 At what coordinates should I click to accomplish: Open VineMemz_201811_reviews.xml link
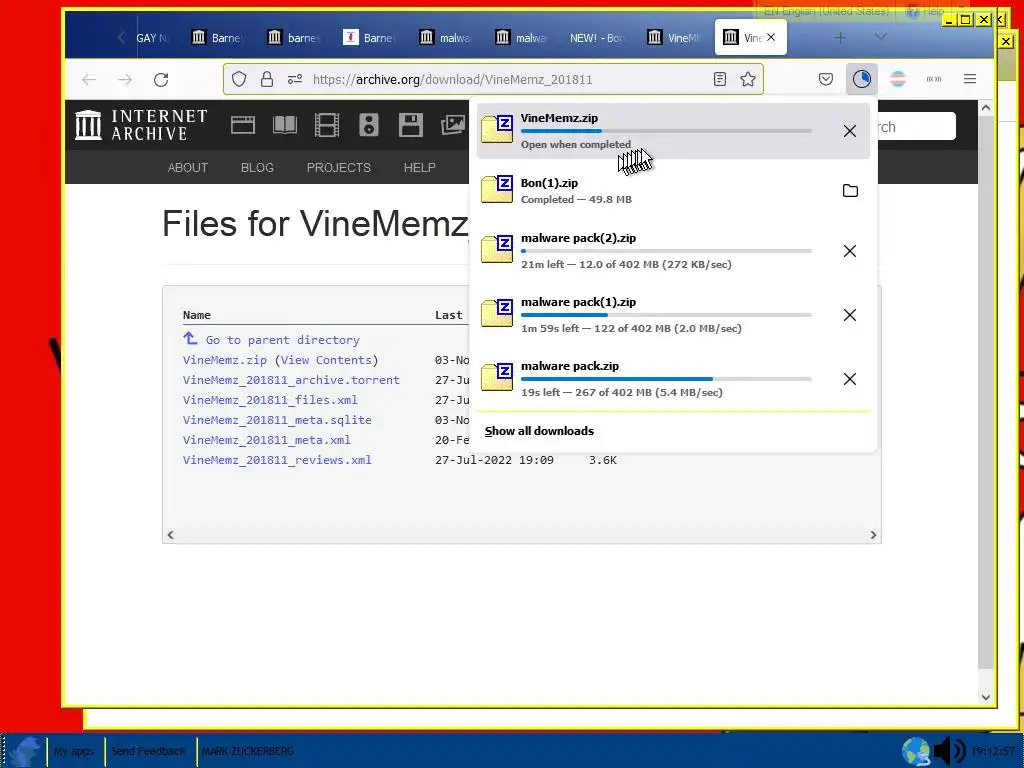[x=277, y=460]
